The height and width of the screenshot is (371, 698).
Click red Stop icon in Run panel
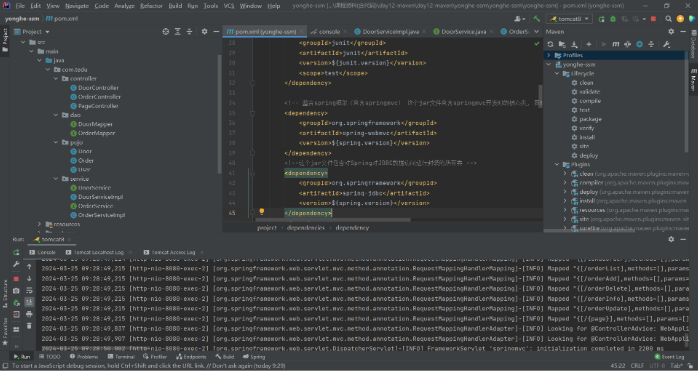16,279
